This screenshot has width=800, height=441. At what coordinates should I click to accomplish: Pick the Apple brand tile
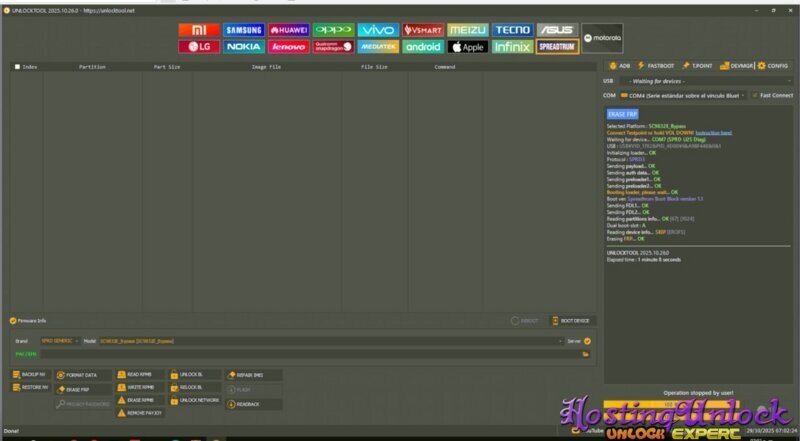tap(468, 47)
